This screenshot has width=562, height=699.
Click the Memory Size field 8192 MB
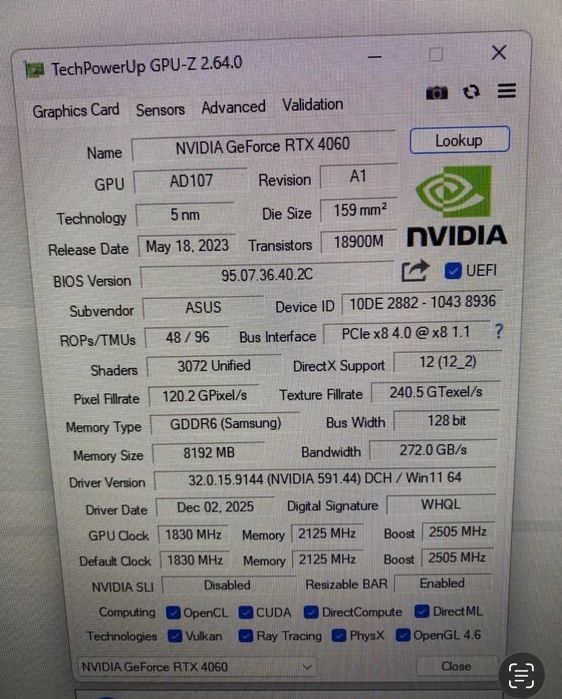tap(209, 453)
